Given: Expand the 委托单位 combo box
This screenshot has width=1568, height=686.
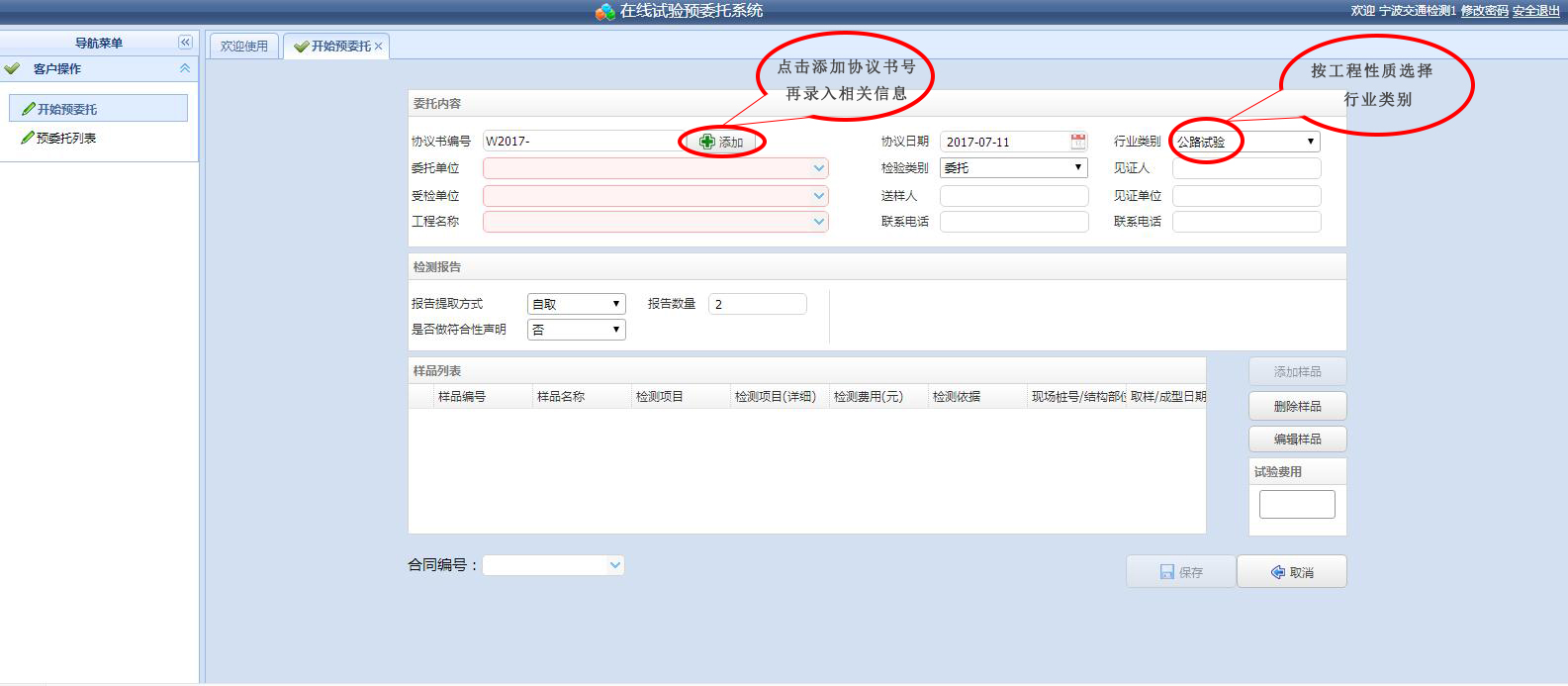Looking at the screenshot, I should point(818,168).
